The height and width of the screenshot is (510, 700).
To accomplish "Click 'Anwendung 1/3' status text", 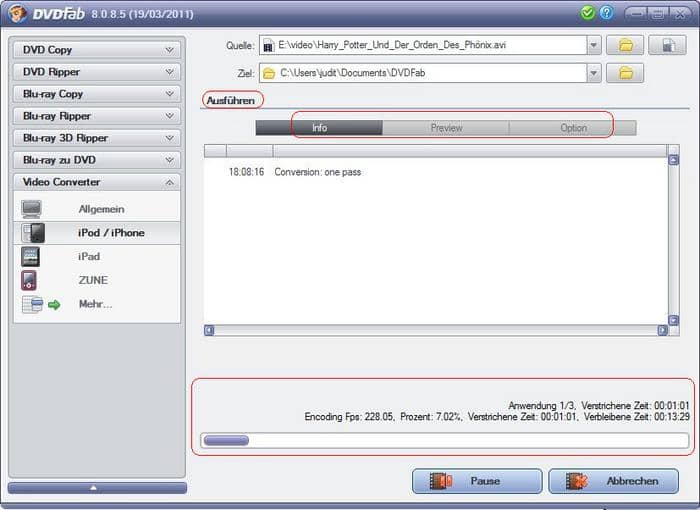I will (x=542, y=406).
